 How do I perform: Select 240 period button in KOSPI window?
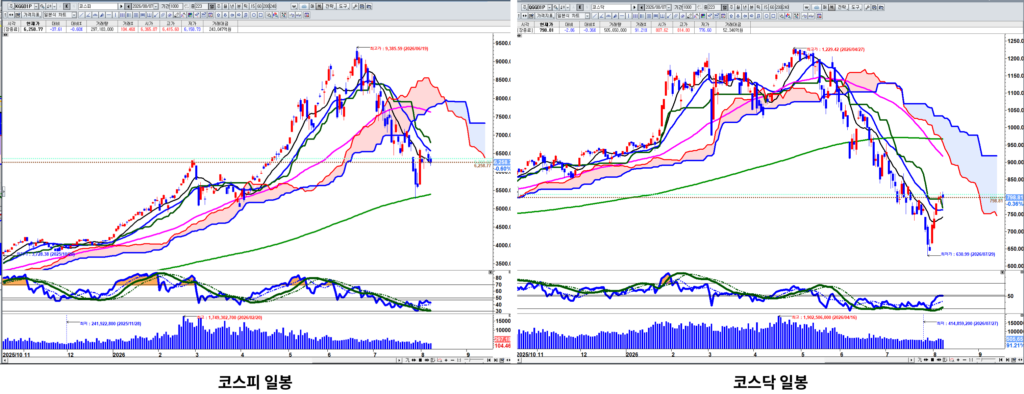click(x=272, y=6)
